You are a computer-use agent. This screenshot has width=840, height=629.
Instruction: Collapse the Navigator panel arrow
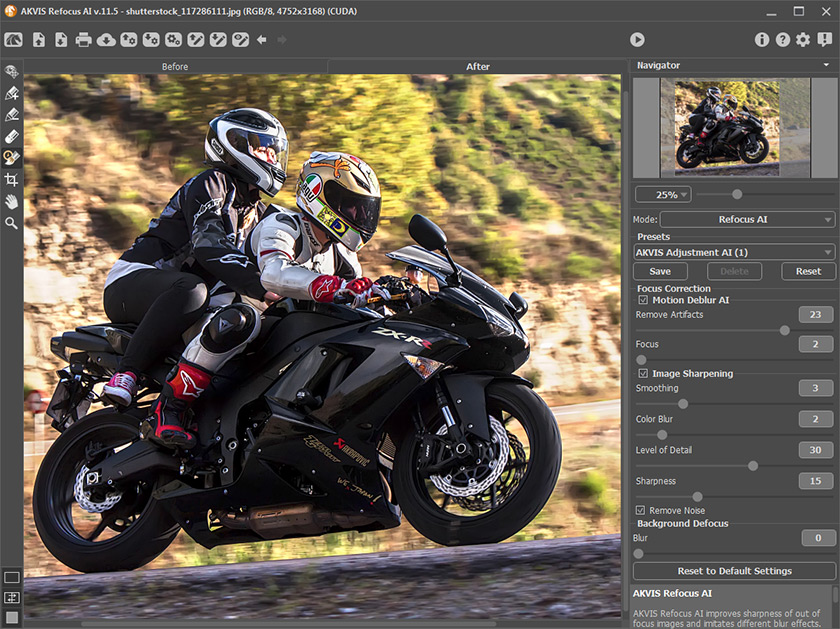[826, 65]
